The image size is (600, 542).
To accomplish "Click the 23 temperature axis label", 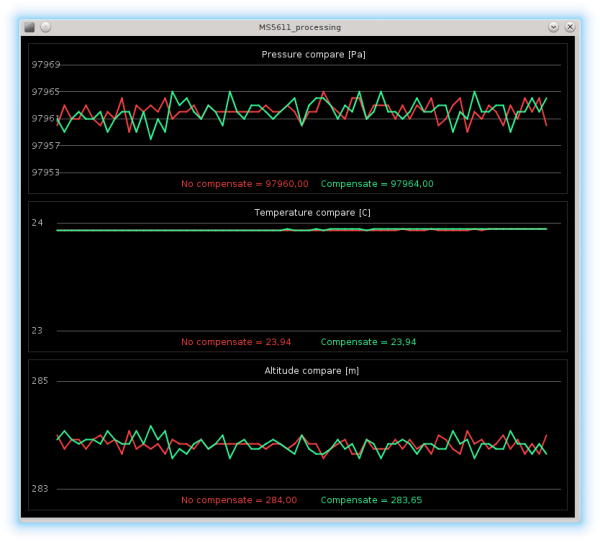I will tap(37, 331).
